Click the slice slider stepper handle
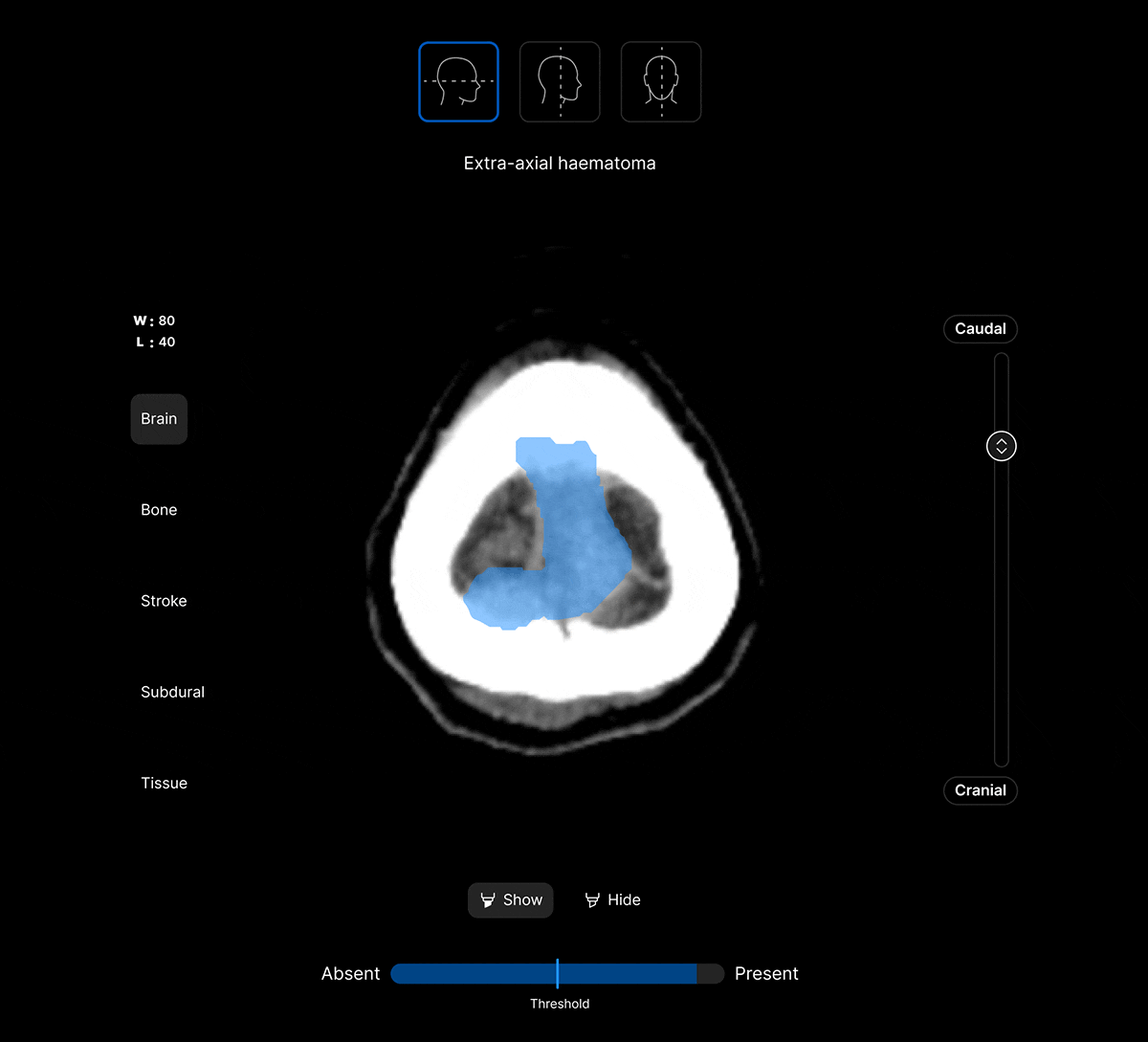1148x1042 pixels. coord(1001,446)
